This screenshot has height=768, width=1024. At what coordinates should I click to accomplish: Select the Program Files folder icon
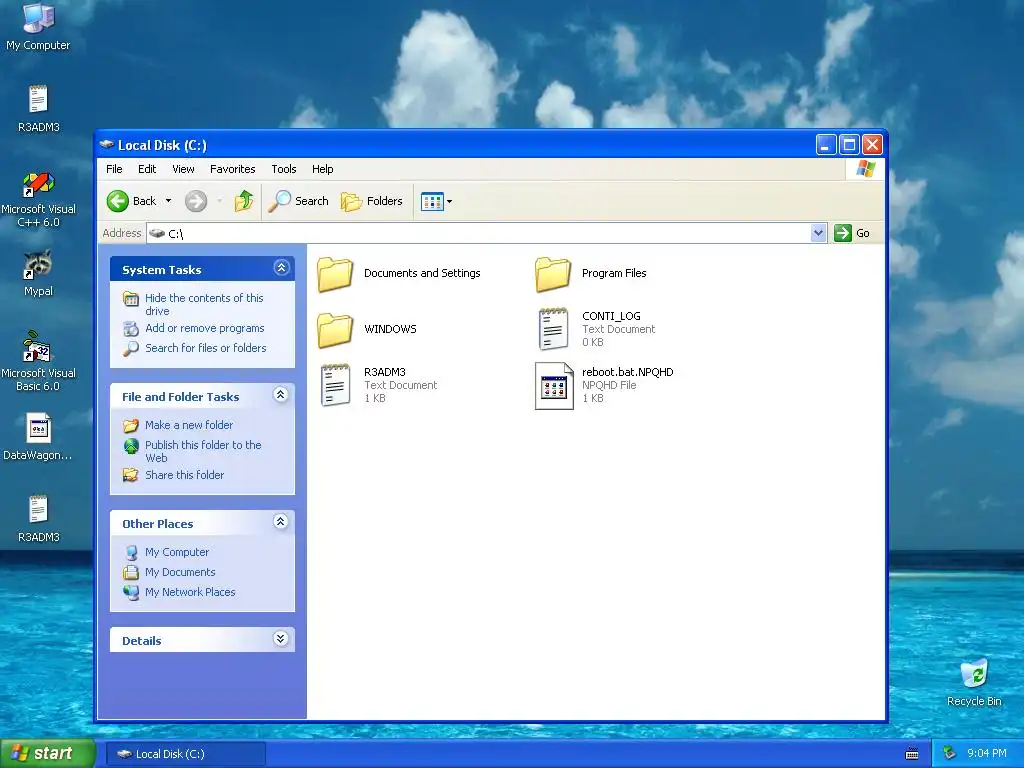pyautogui.click(x=553, y=274)
